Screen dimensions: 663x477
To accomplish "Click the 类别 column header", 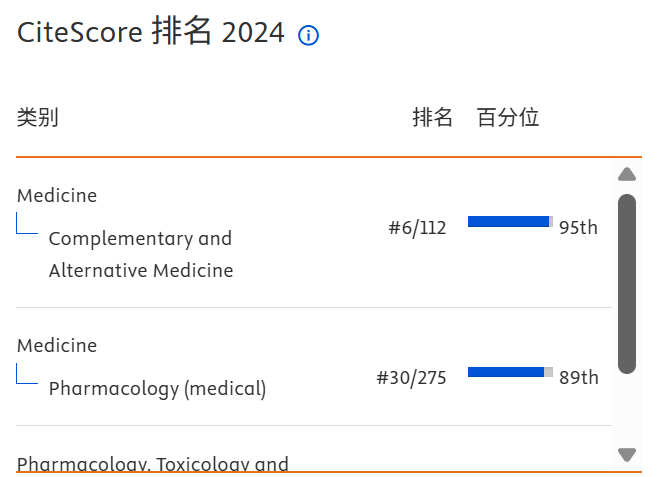I will tap(37, 118).
